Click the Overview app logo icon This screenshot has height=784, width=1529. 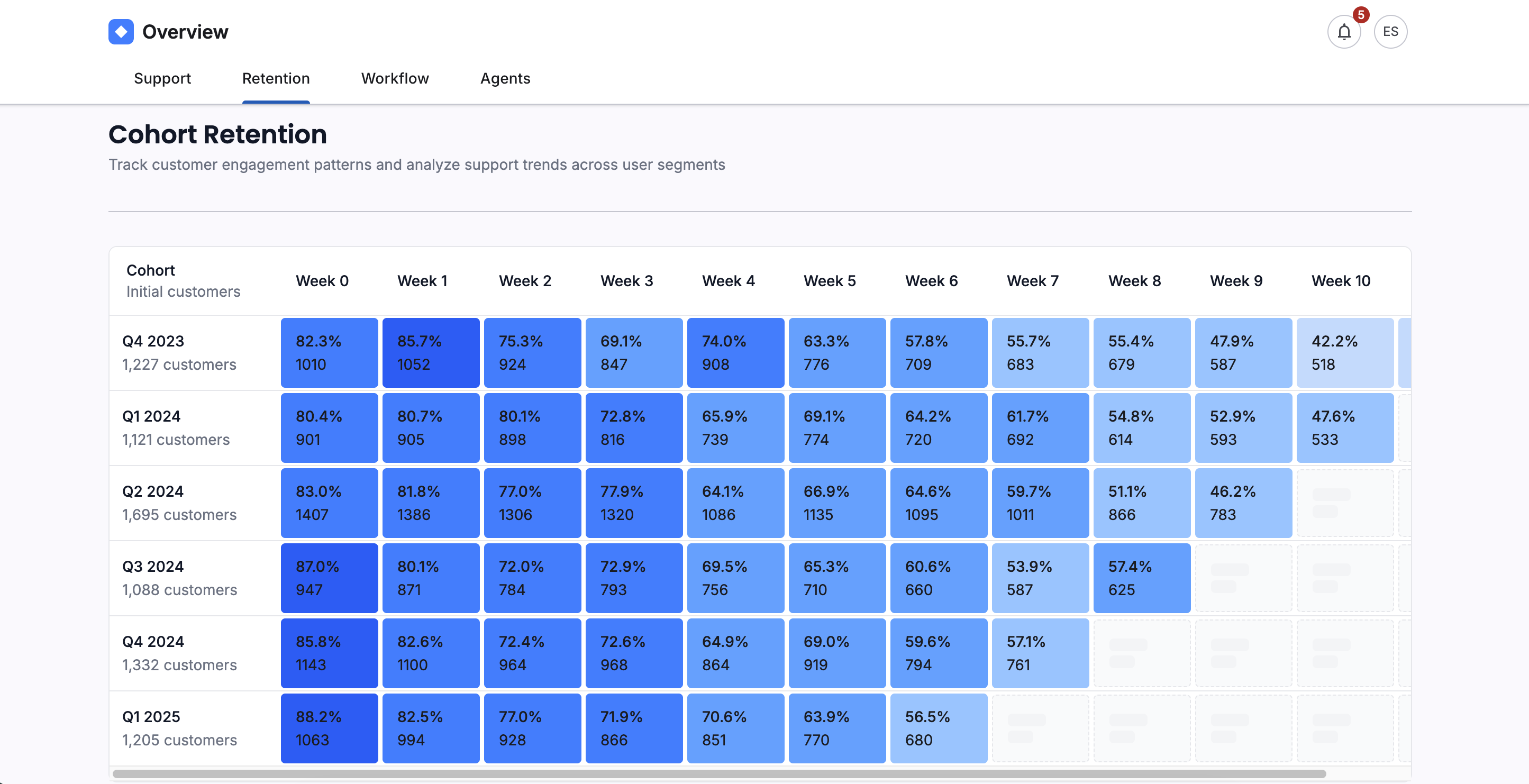[121, 31]
